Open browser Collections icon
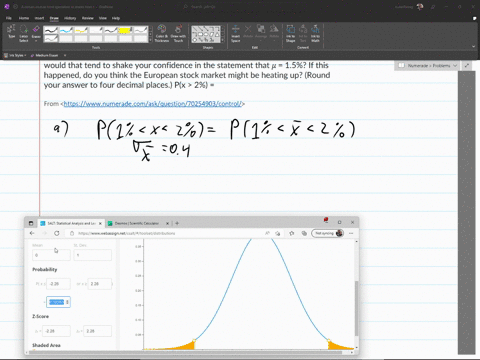The width and height of the screenshot is (480, 360). pos(304,233)
